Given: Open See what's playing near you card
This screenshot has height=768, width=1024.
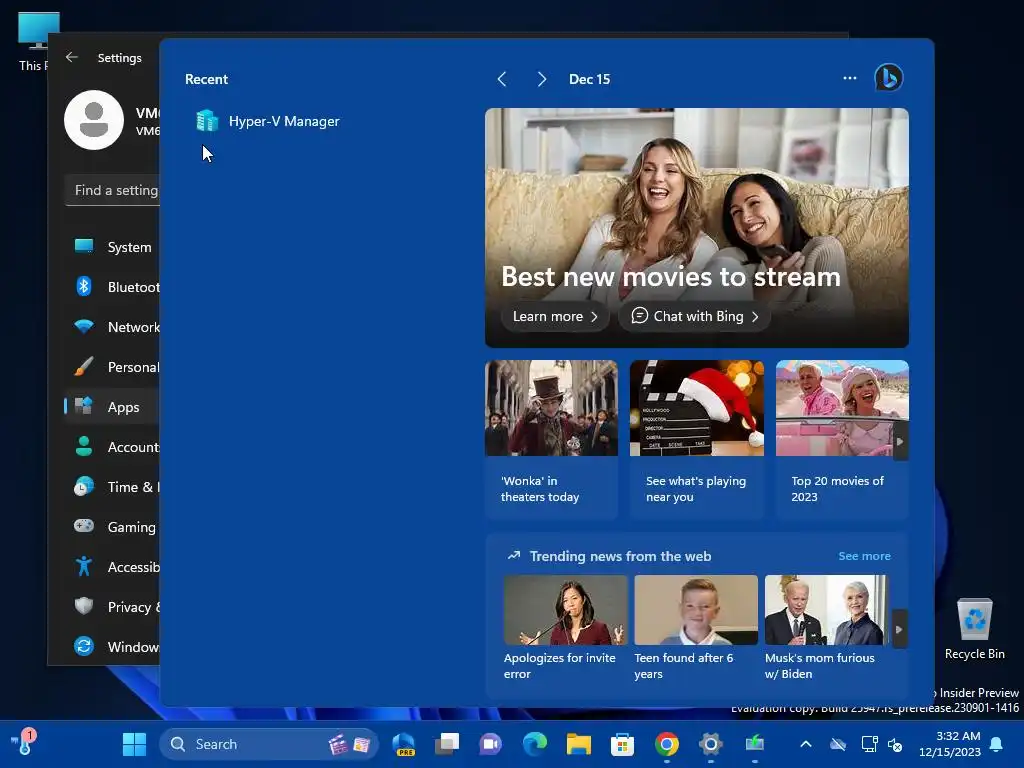Looking at the screenshot, I should coord(697,439).
